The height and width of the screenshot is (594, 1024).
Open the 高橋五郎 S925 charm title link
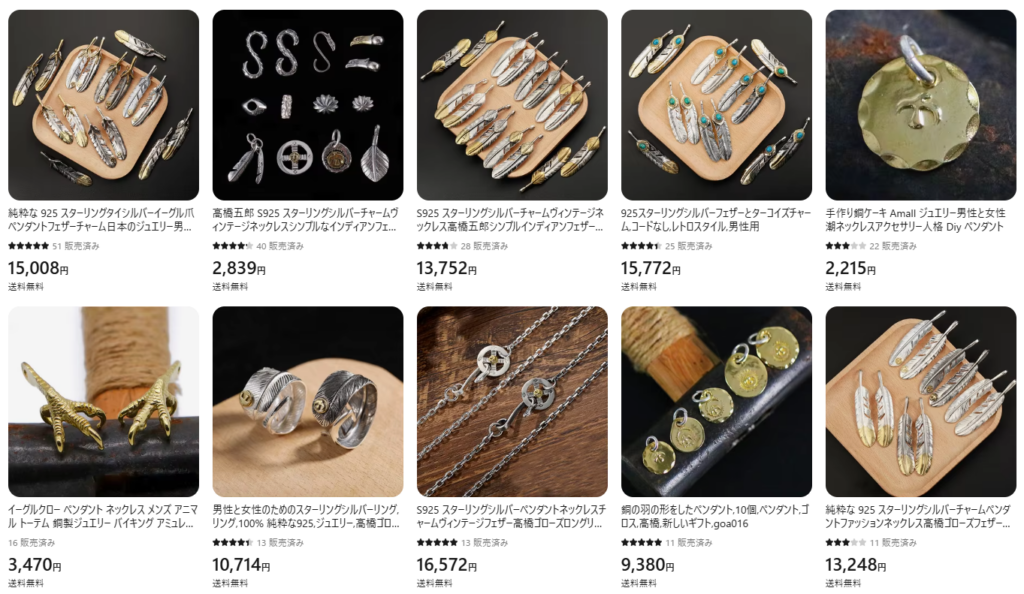point(306,220)
